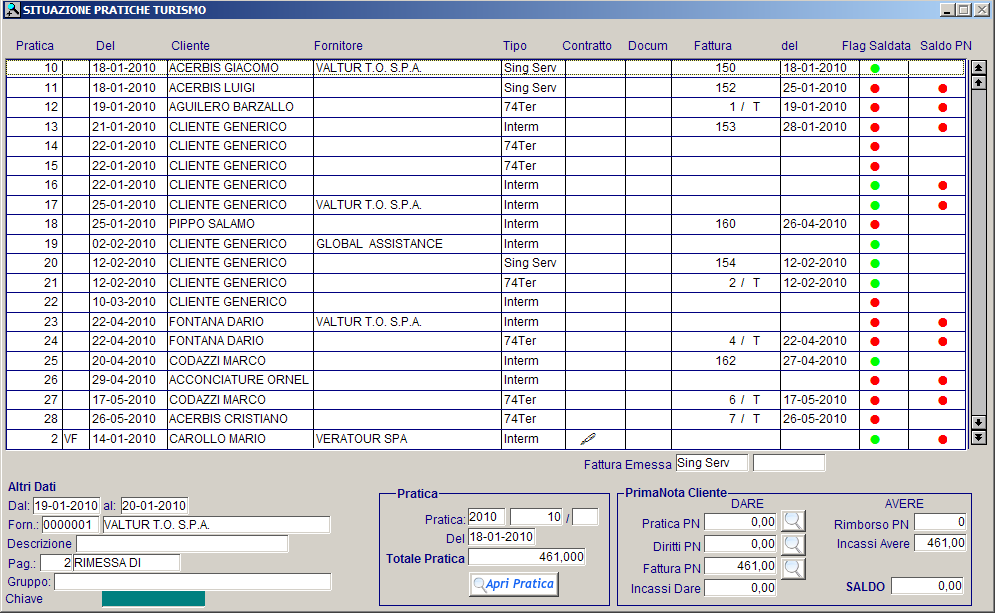Click magnifier icon next to Diritti PN
Viewport: 995px width, 613px height.
[x=793, y=544]
